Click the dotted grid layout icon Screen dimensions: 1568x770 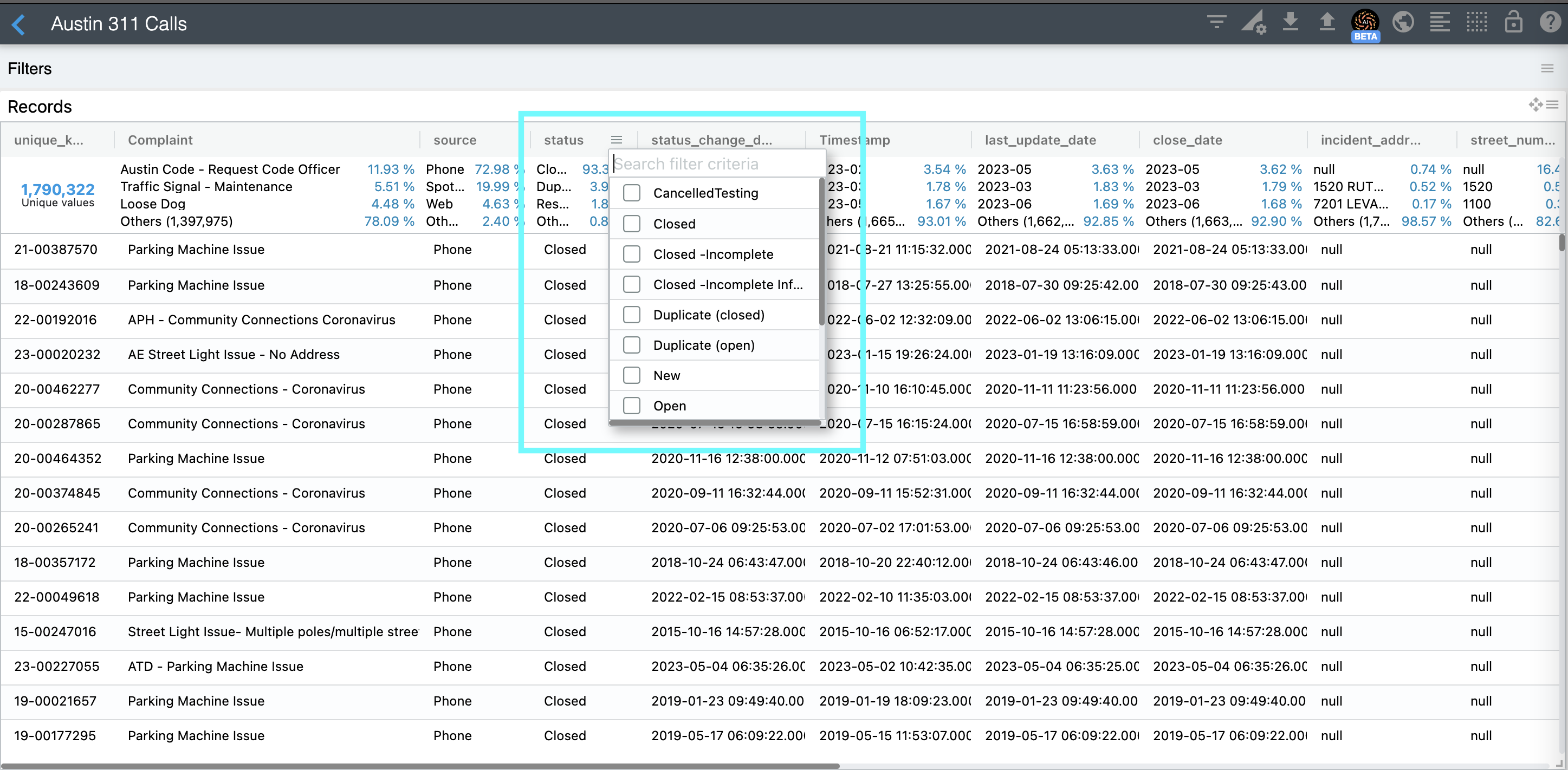point(1476,23)
